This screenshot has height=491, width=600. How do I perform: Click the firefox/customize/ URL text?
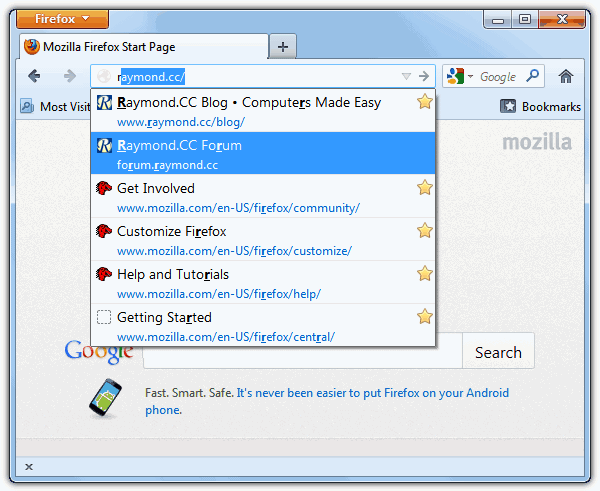[235, 251]
